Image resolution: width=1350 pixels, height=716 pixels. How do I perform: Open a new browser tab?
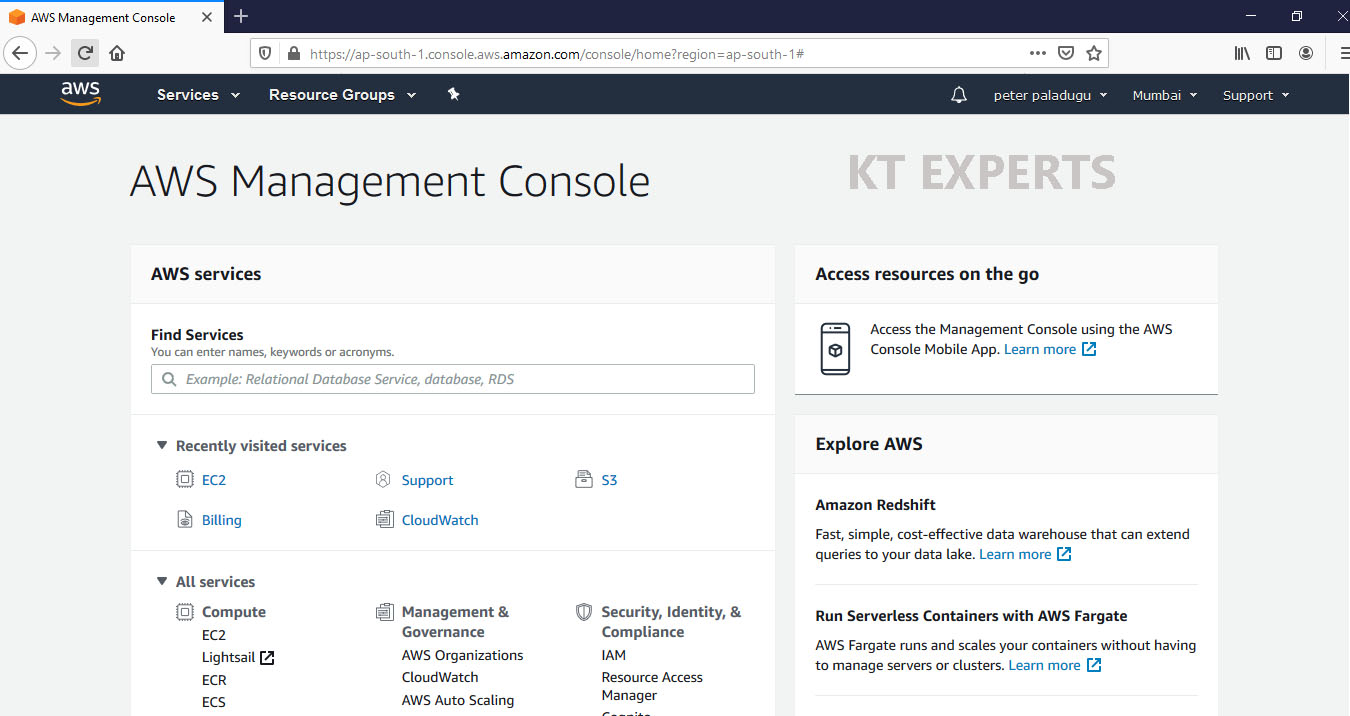click(x=241, y=16)
